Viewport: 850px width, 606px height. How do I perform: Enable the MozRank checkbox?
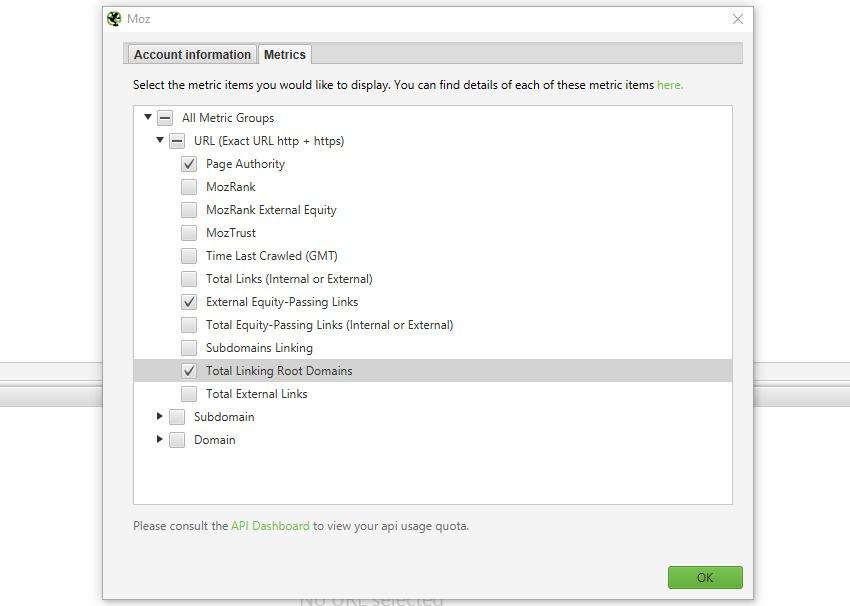click(x=189, y=187)
